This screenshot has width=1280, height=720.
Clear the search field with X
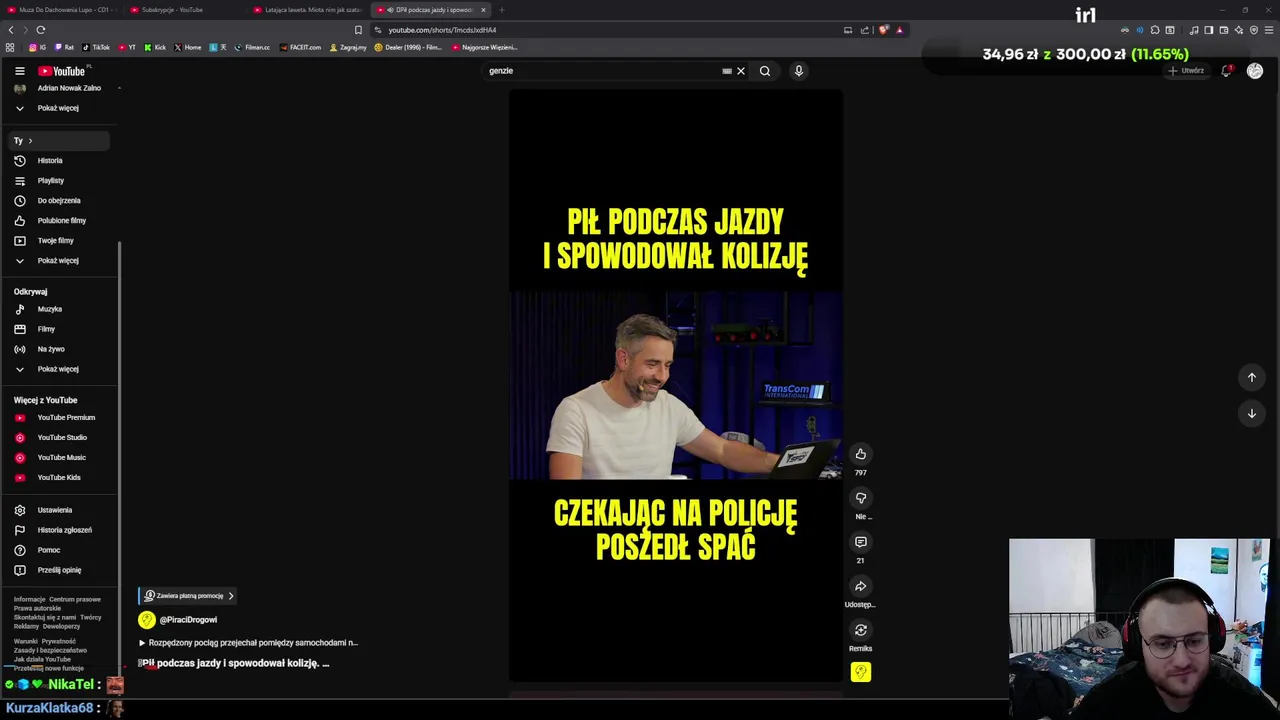click(x=741, y=71)
